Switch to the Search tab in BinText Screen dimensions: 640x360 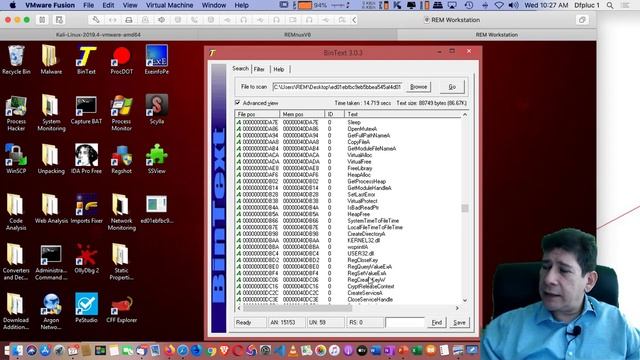pos(240,69)
